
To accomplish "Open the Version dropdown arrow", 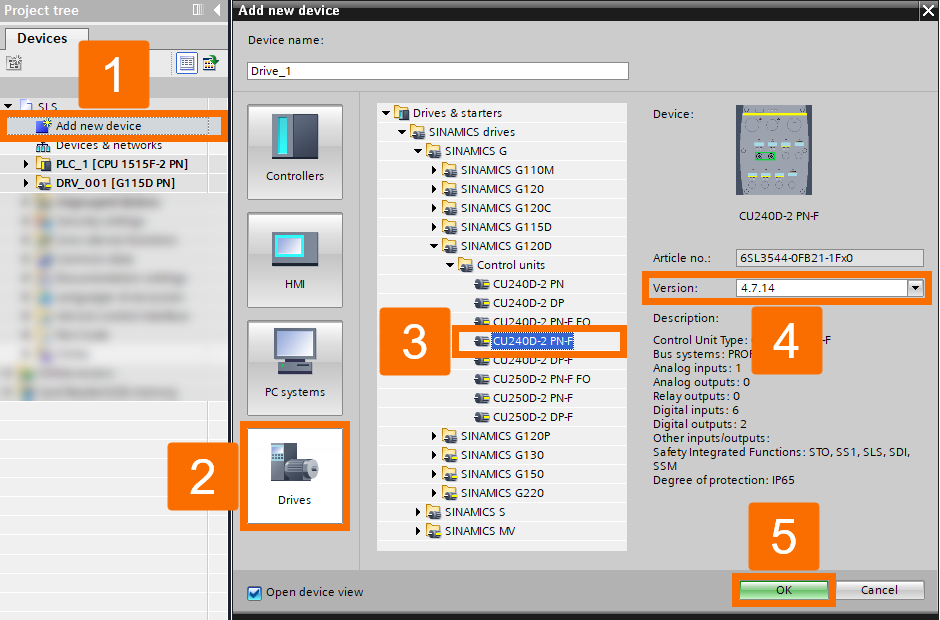I will pos(915,288).
